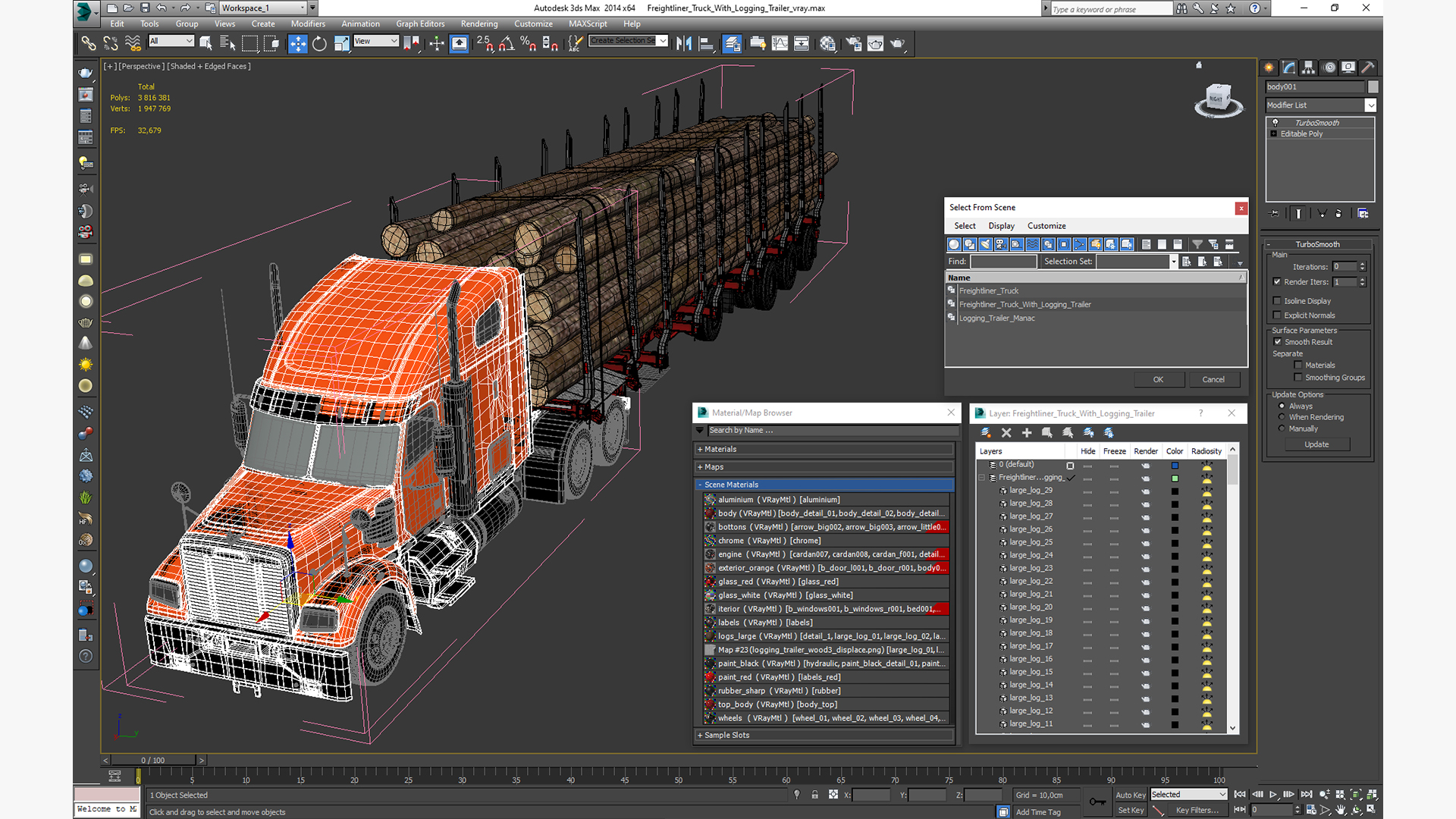Screen dimensions: 1456x819
Task: Open Render Setup teapot icon
Action: tap(854, 44)
